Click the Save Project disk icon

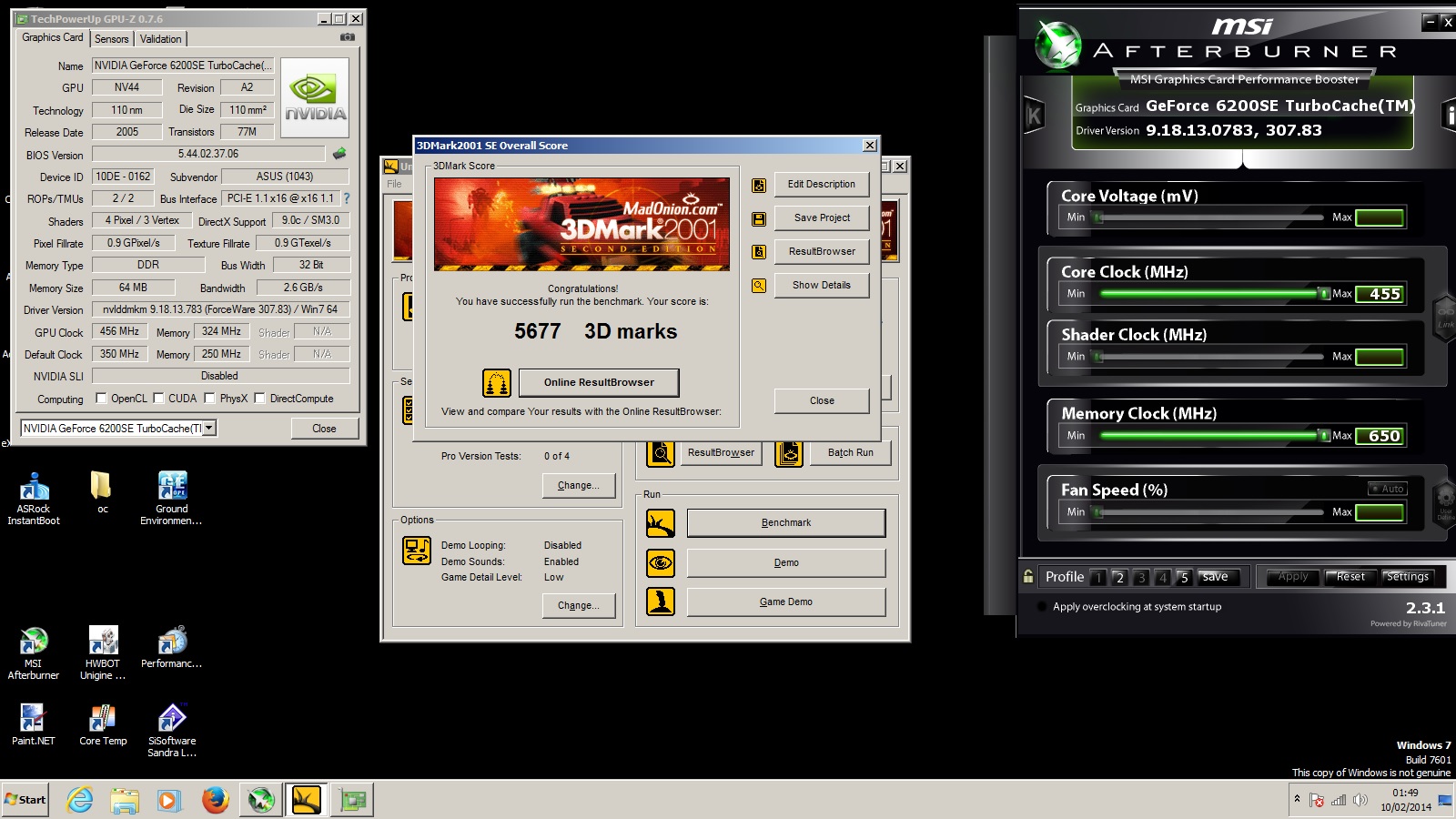[759, 219]
